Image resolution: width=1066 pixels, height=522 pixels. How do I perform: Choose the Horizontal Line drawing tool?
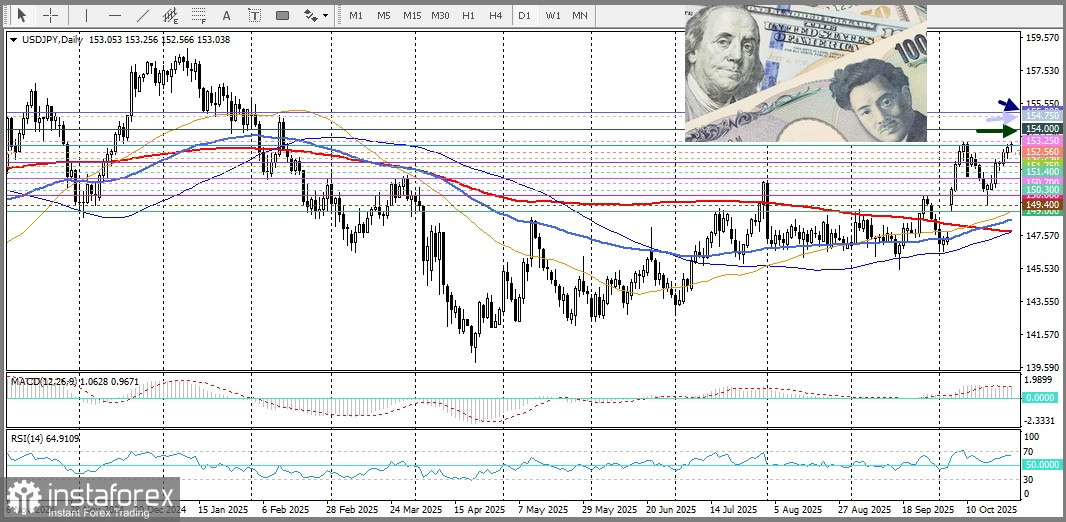pos(115,15)
